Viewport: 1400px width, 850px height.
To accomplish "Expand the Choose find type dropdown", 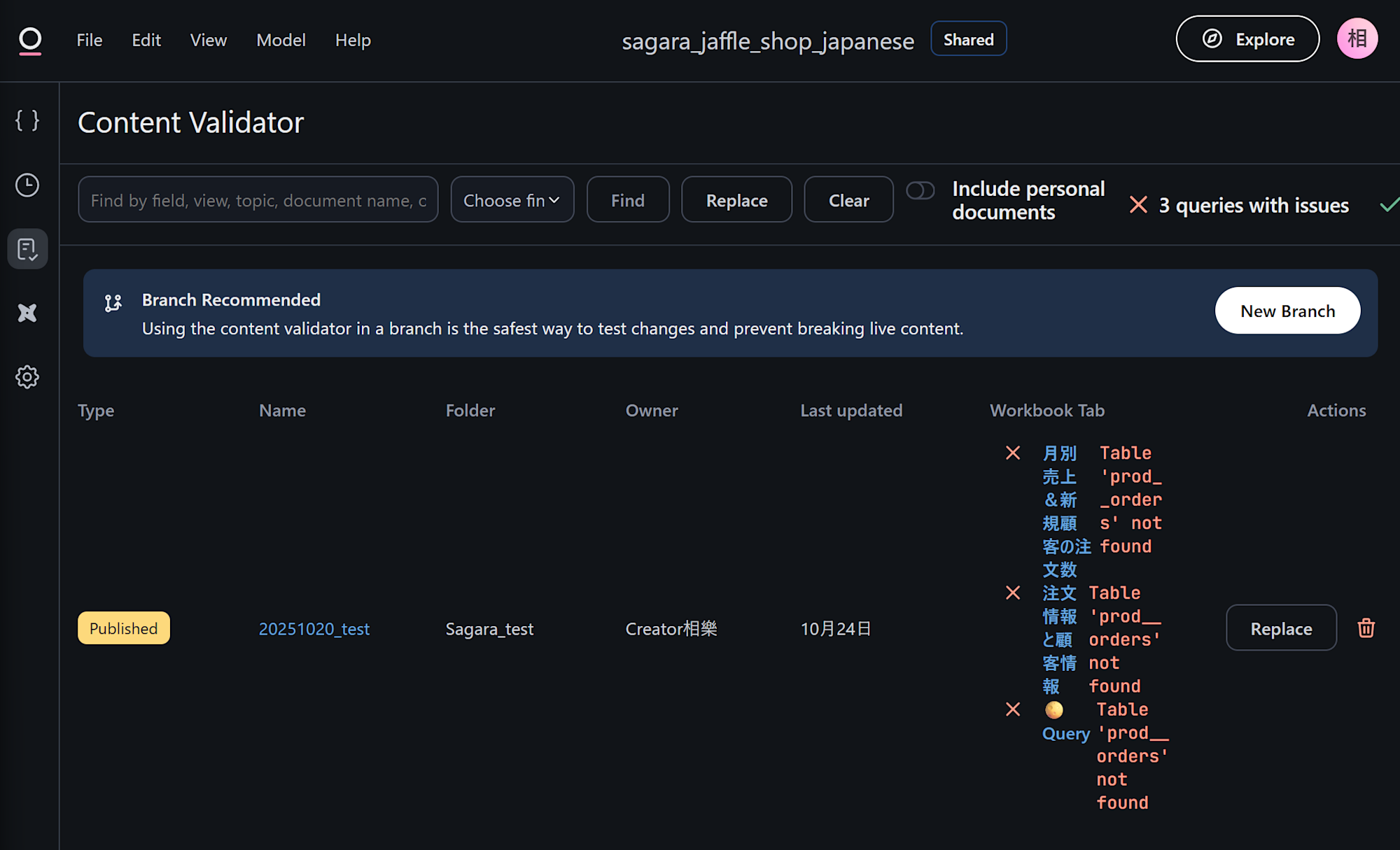I will [x=512, y=200].
